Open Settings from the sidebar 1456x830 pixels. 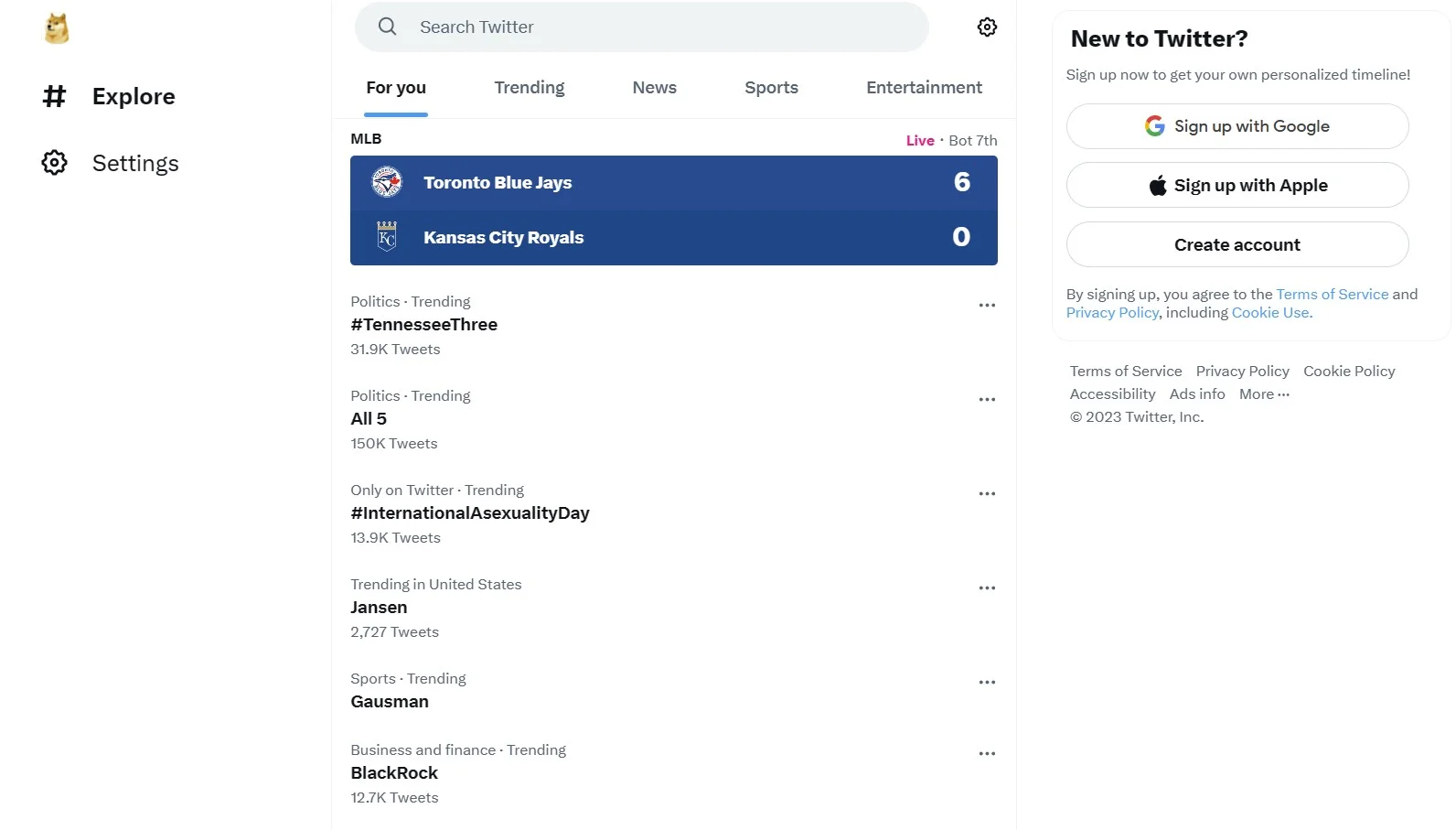(x=111, y=163)
